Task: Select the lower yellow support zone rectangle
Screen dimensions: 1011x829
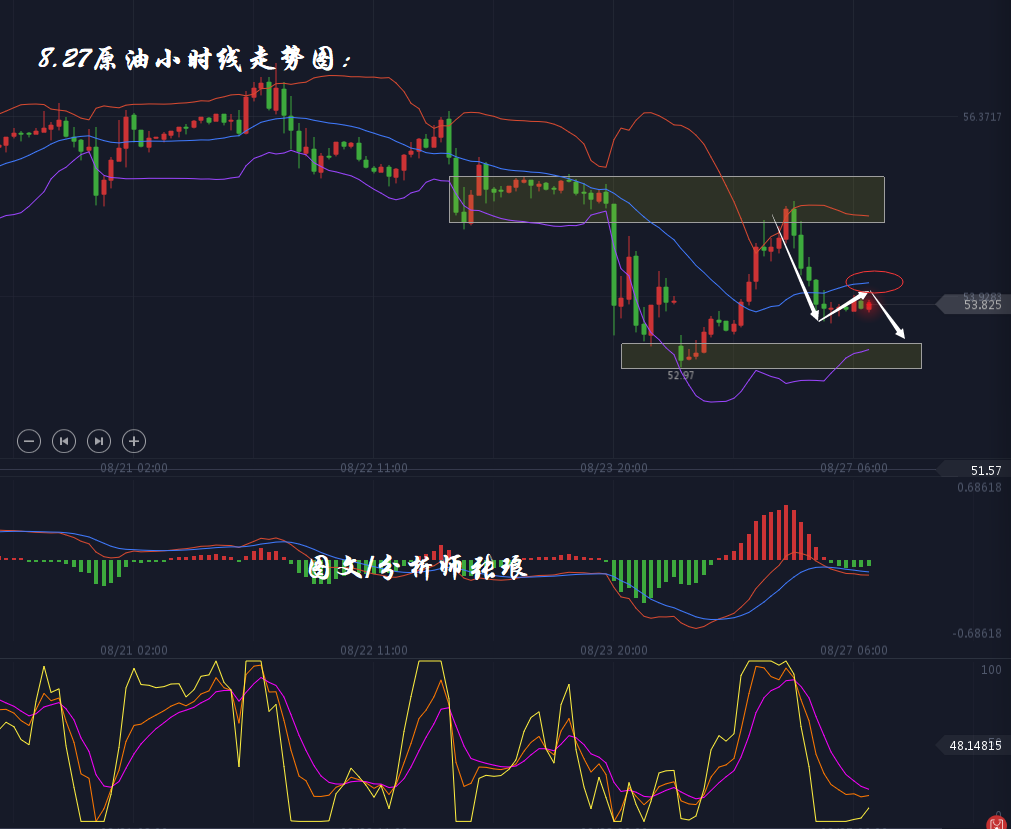Action: point(770,356)
